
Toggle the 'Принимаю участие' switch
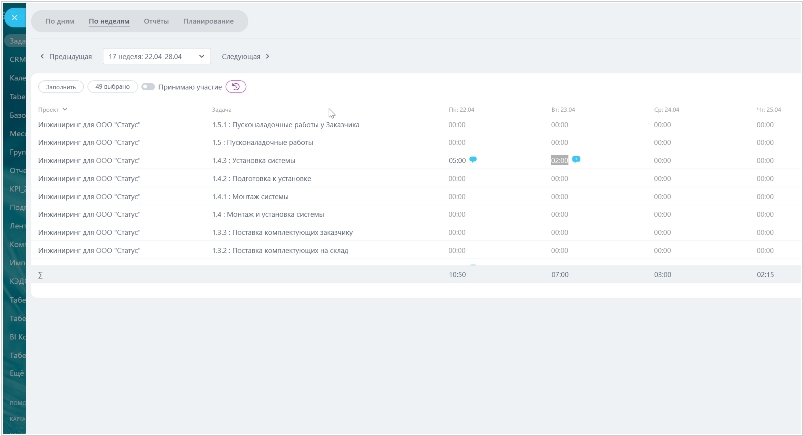pos(148,87)
